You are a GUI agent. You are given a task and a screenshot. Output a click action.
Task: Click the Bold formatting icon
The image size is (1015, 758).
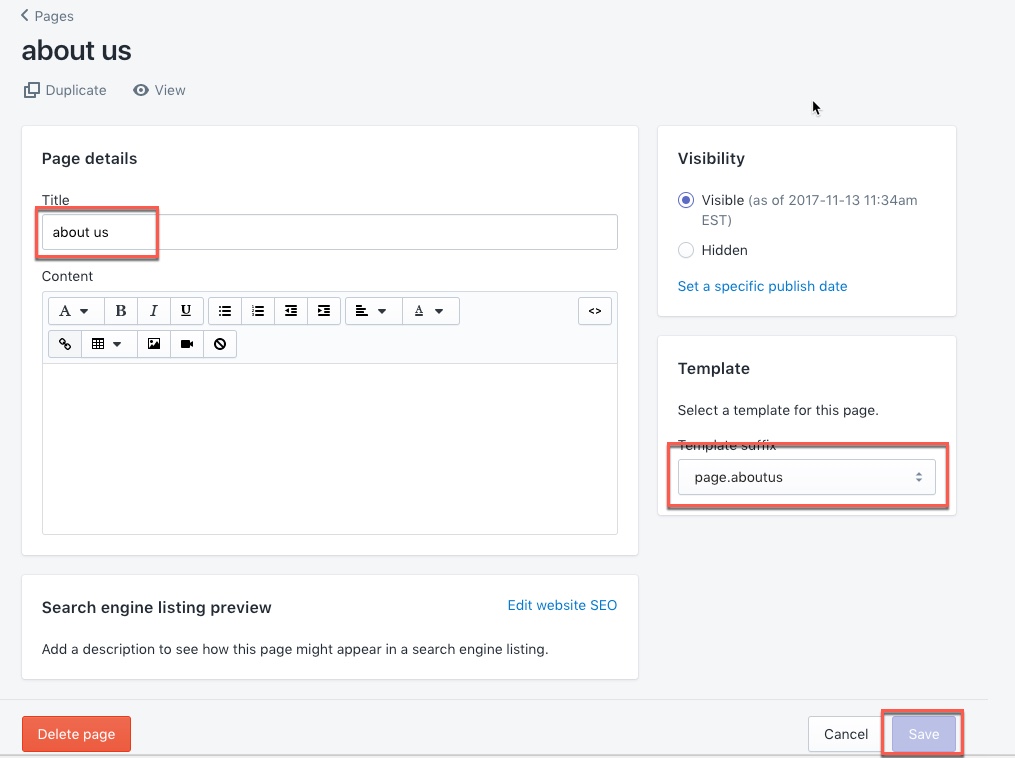pyautogui.click(x=121, y=311)
